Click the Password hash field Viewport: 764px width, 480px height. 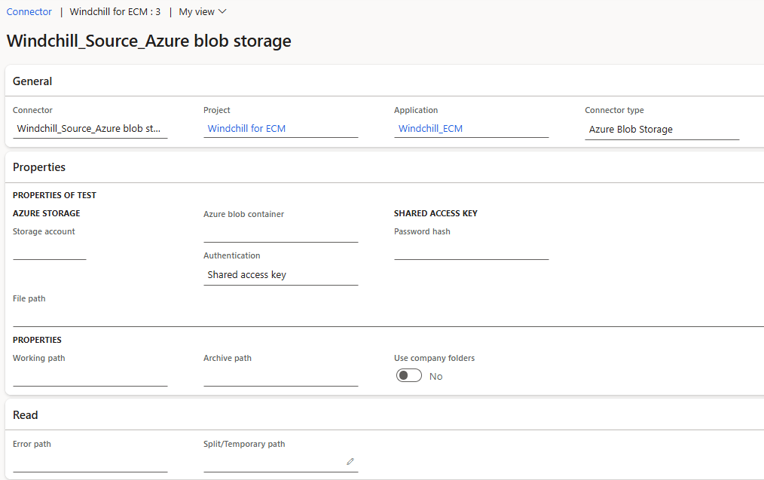pyautogui.click(x=471, y=250)
